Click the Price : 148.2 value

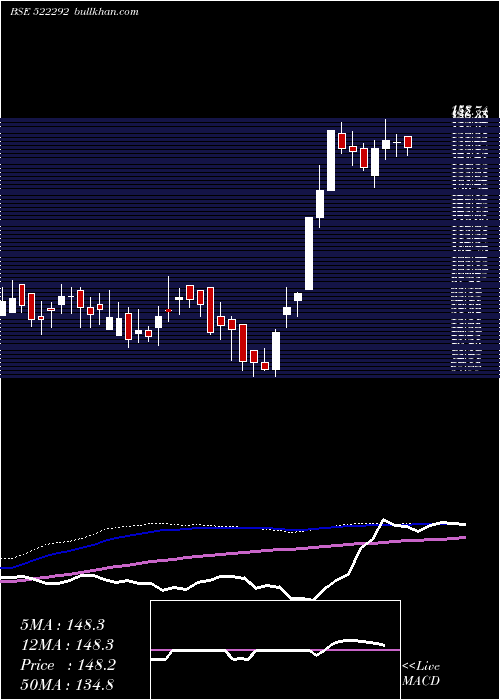(68, 665)
